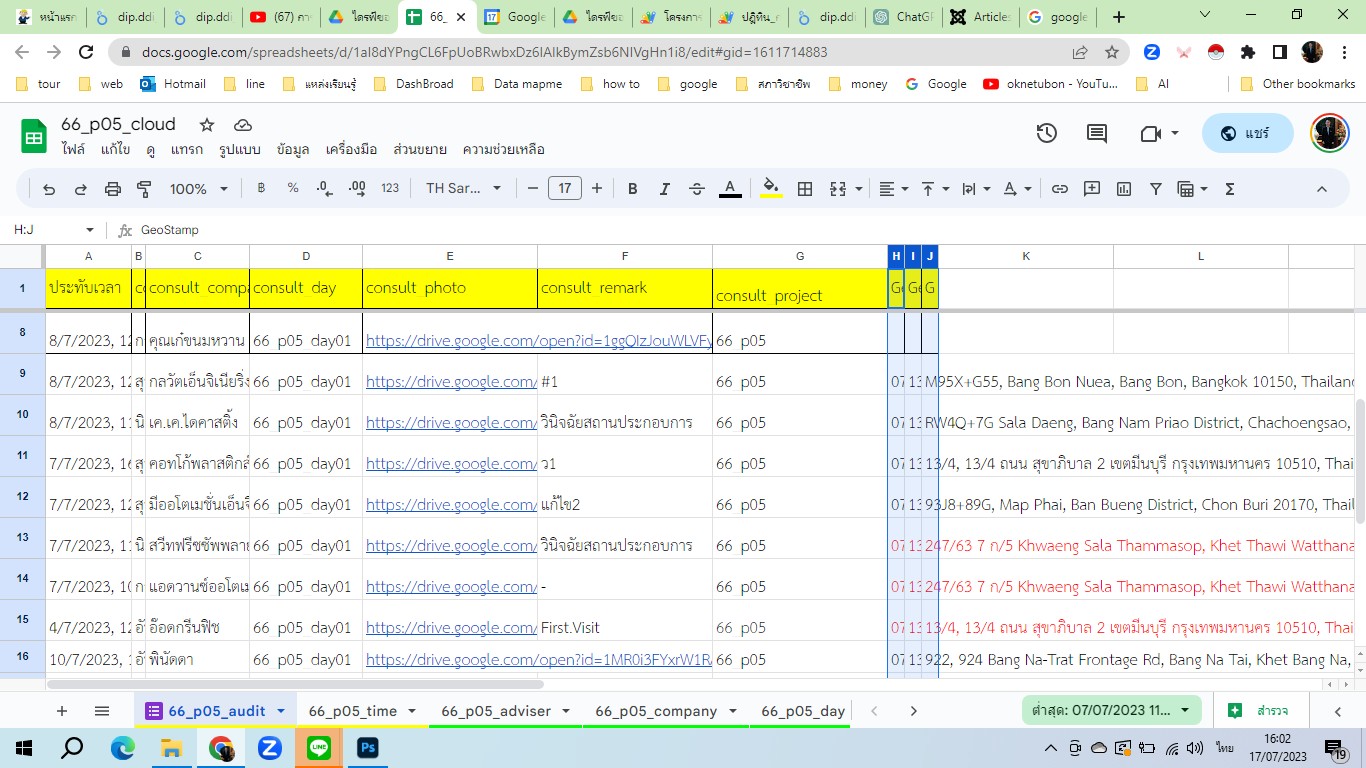Open the รูปแบบ (Format) menu
The width and height of the screenshot is (1366, 768).
(x=240, y=150)
